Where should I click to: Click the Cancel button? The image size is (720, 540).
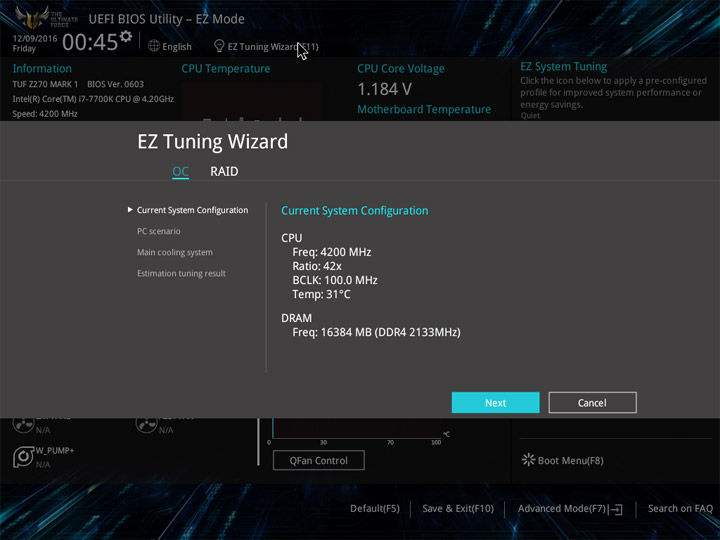click(592, 403)
